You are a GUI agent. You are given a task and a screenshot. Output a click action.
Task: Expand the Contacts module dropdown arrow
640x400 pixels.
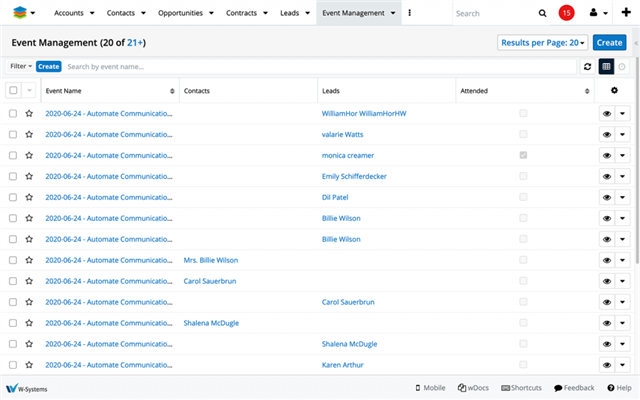[143, 13]
